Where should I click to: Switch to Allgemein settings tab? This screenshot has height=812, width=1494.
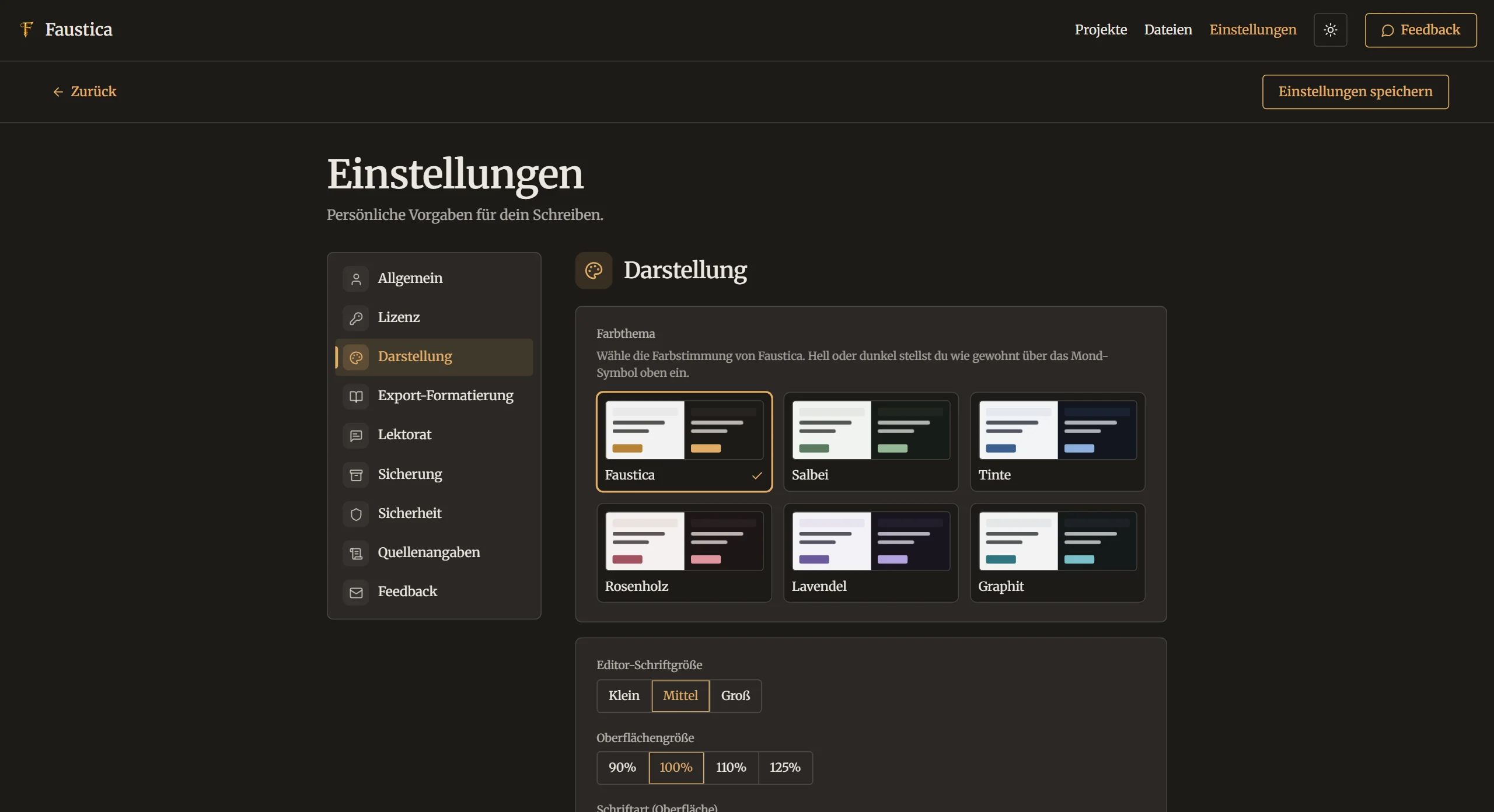point(434,279)
